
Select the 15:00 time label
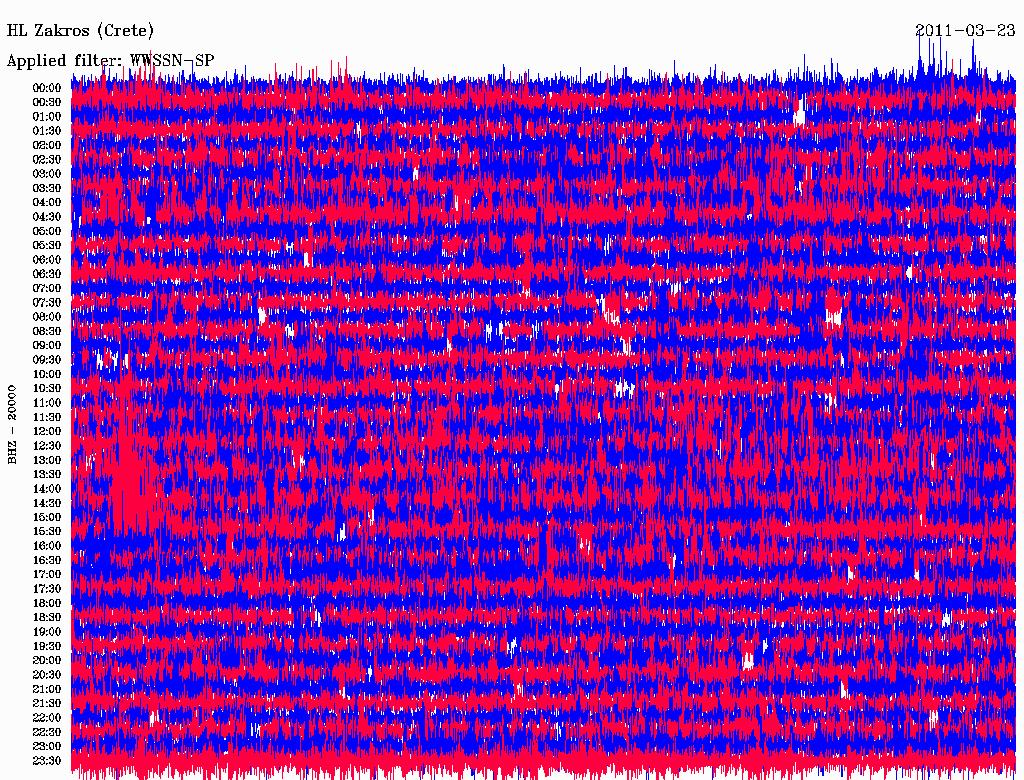click(47, 517)
